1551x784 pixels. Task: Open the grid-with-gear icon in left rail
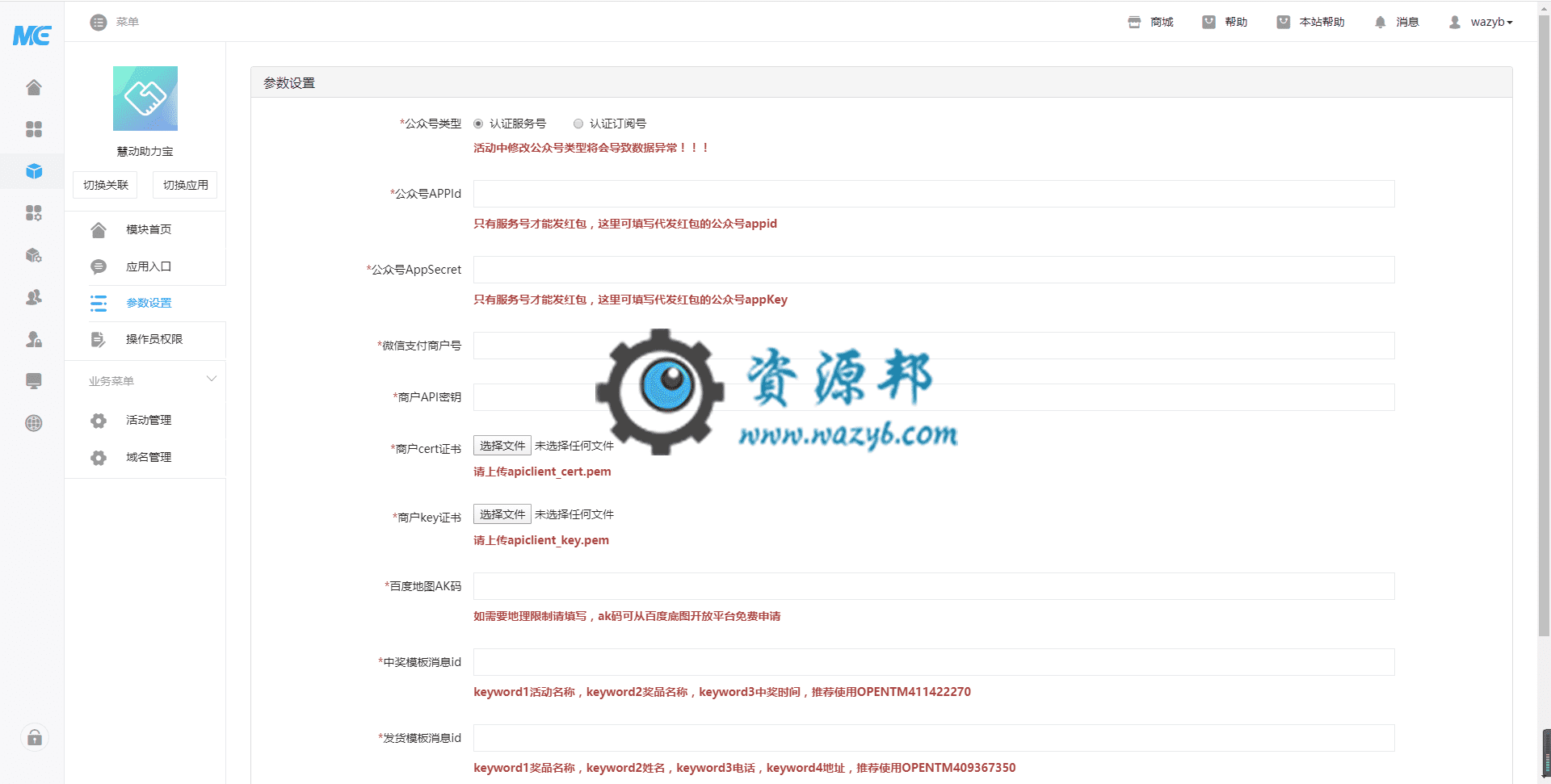coord(33,213)
